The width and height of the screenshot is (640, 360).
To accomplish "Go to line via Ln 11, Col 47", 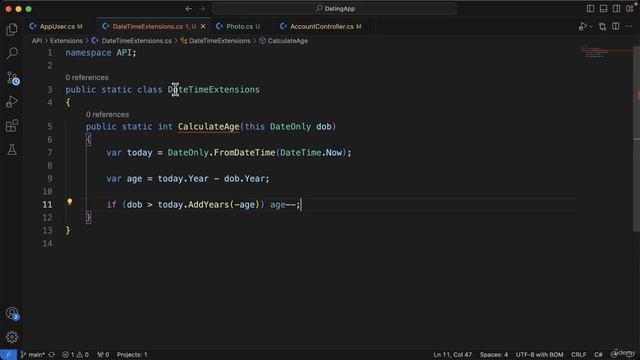I will [452, 355].
